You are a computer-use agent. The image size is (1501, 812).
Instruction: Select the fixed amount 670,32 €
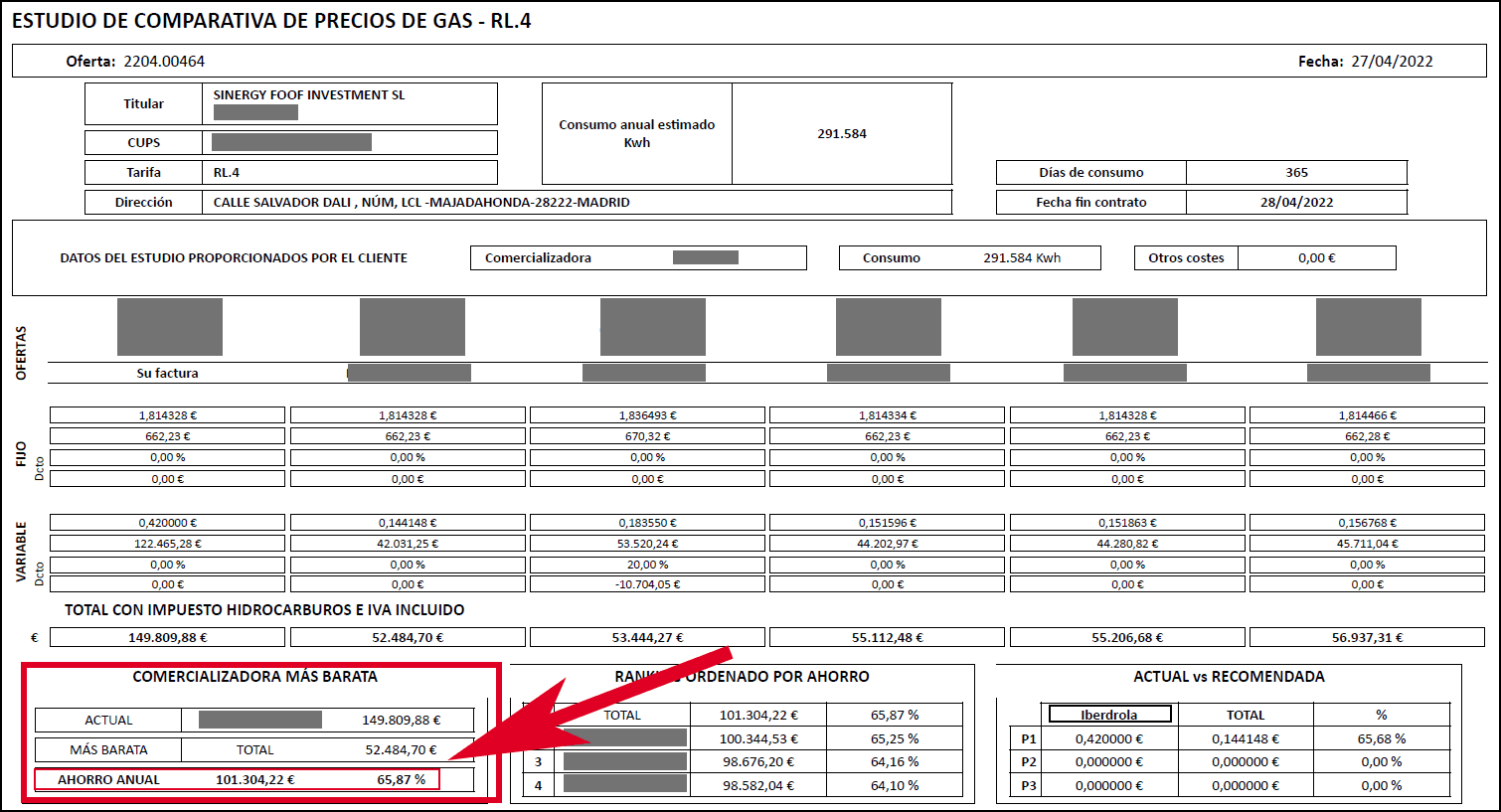click(647, 436)
